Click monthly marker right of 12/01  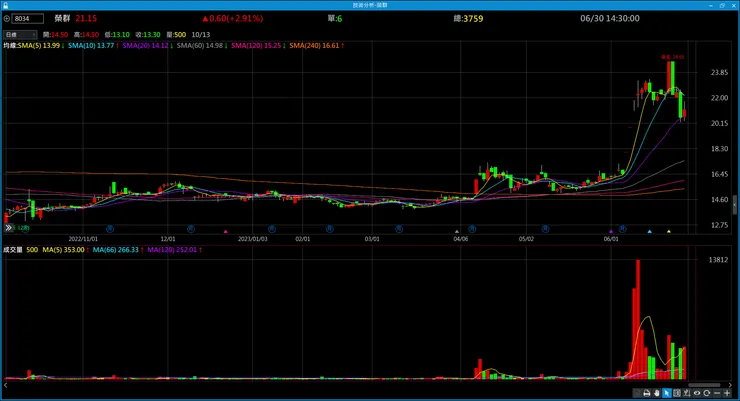click(191, 229)
